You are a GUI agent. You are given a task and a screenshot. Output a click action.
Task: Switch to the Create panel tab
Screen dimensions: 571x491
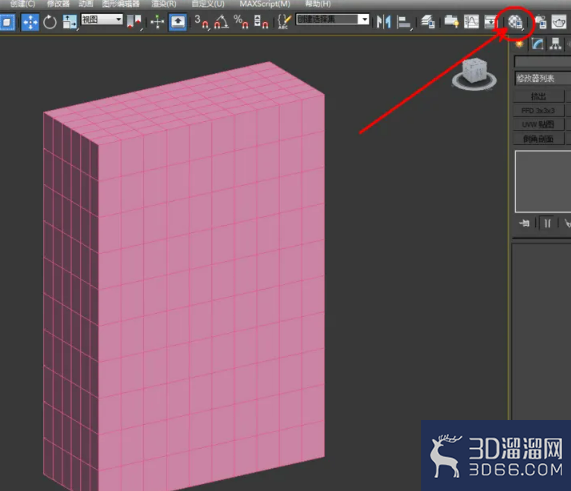[x=519, y=44]
